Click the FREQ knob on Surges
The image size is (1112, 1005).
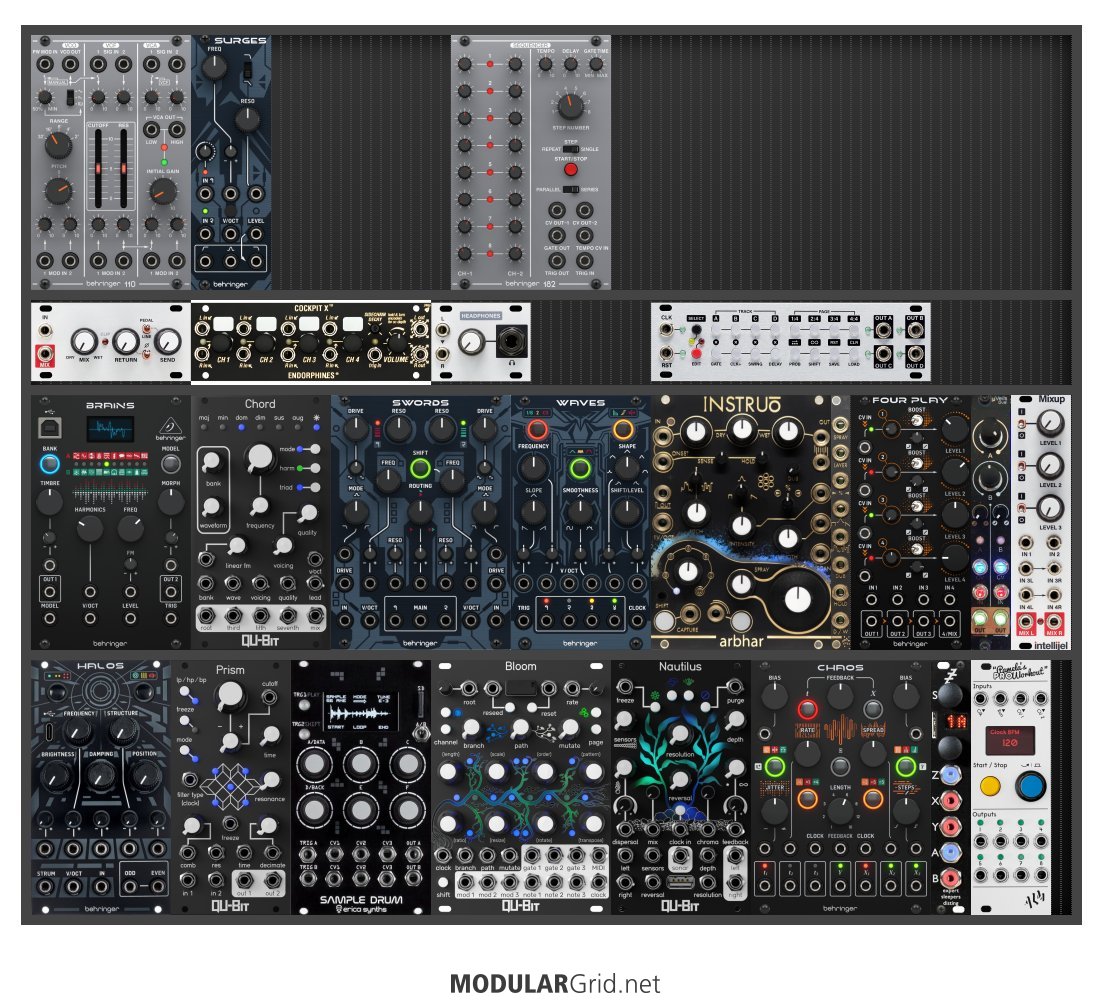point(213,68)
